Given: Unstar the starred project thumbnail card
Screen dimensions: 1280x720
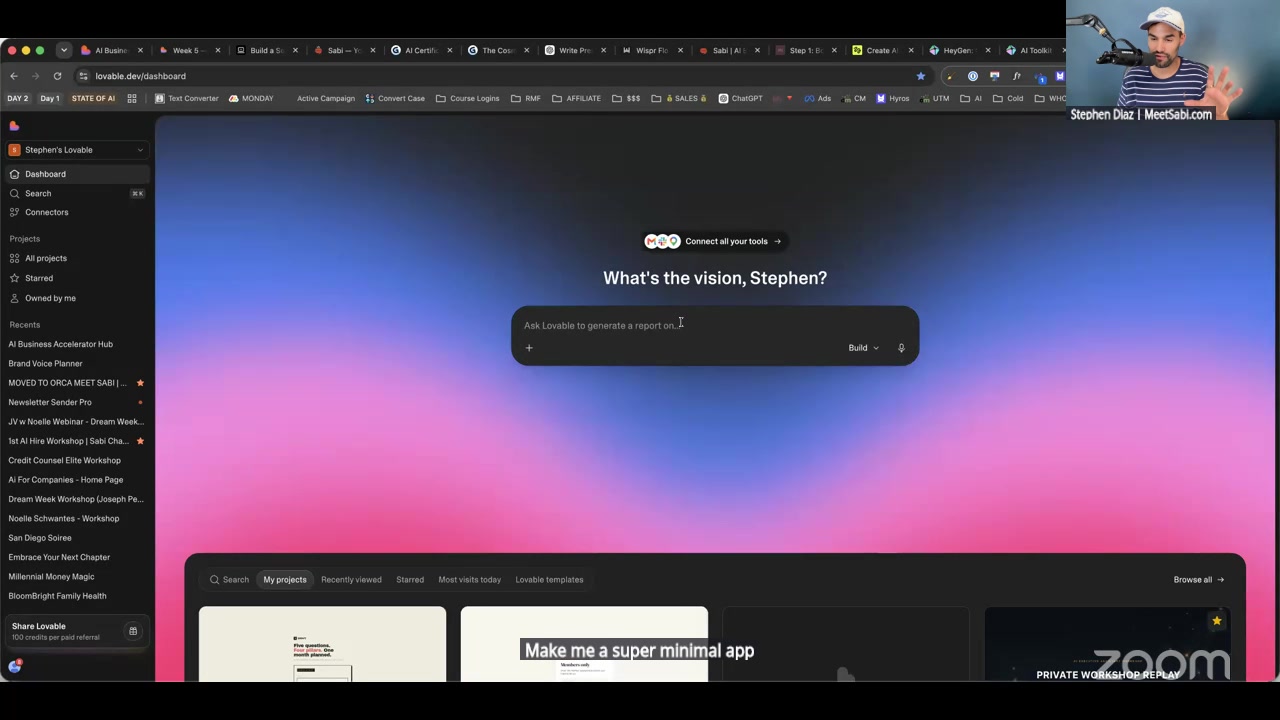Looking at the screenshot, I should click(1216, 621).
